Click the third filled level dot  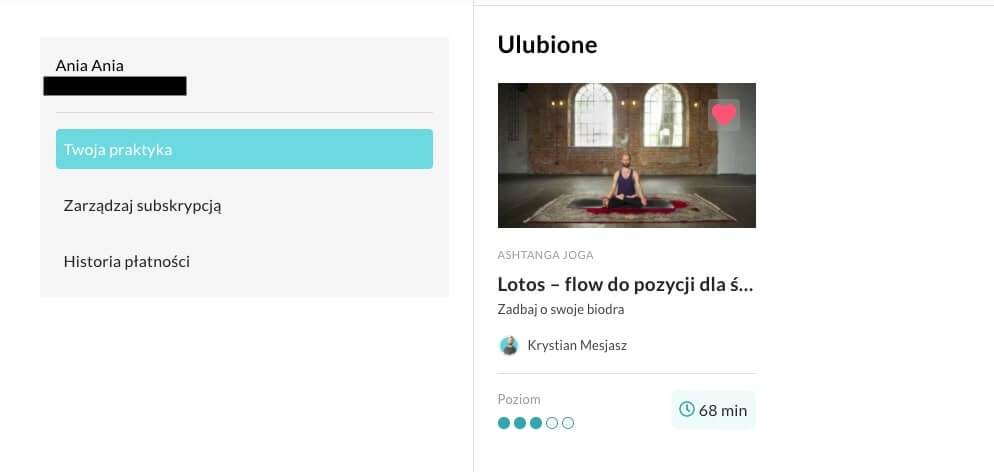pos(536,423)
